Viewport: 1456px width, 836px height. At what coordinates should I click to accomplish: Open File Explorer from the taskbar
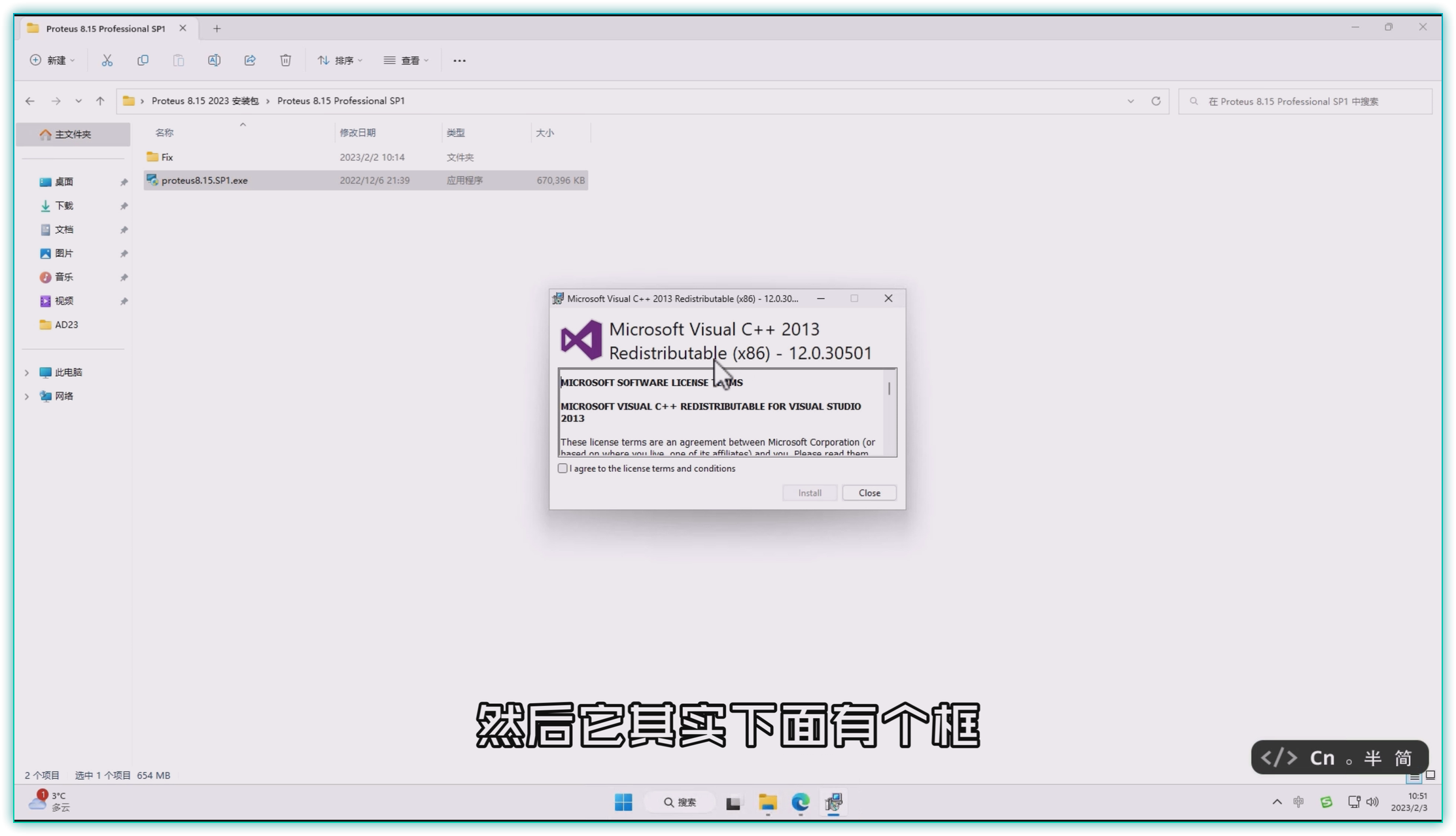click(767, 802)
